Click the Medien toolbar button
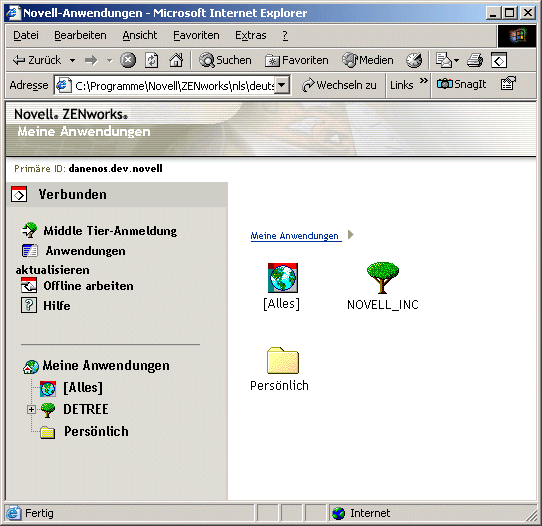The image size is (542, 526). pyautogui.click(x=367, y=60)
